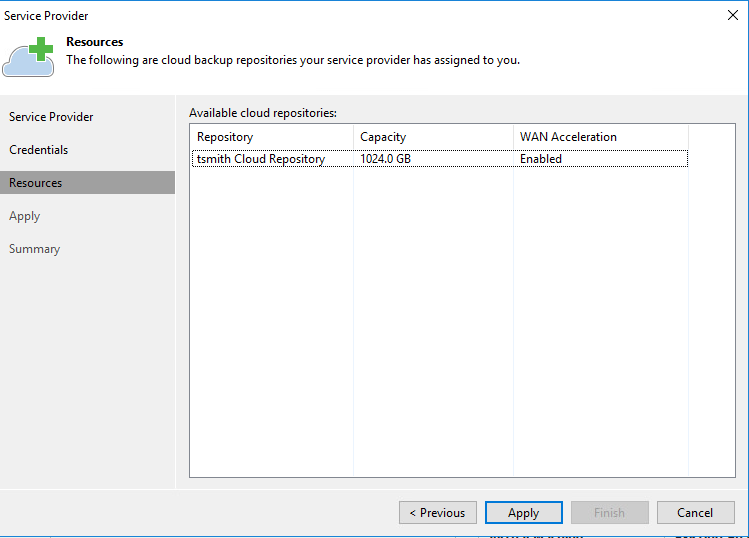
Task: Click the 1024.0 GB capacity cell
Action: (x=386, y=159)
